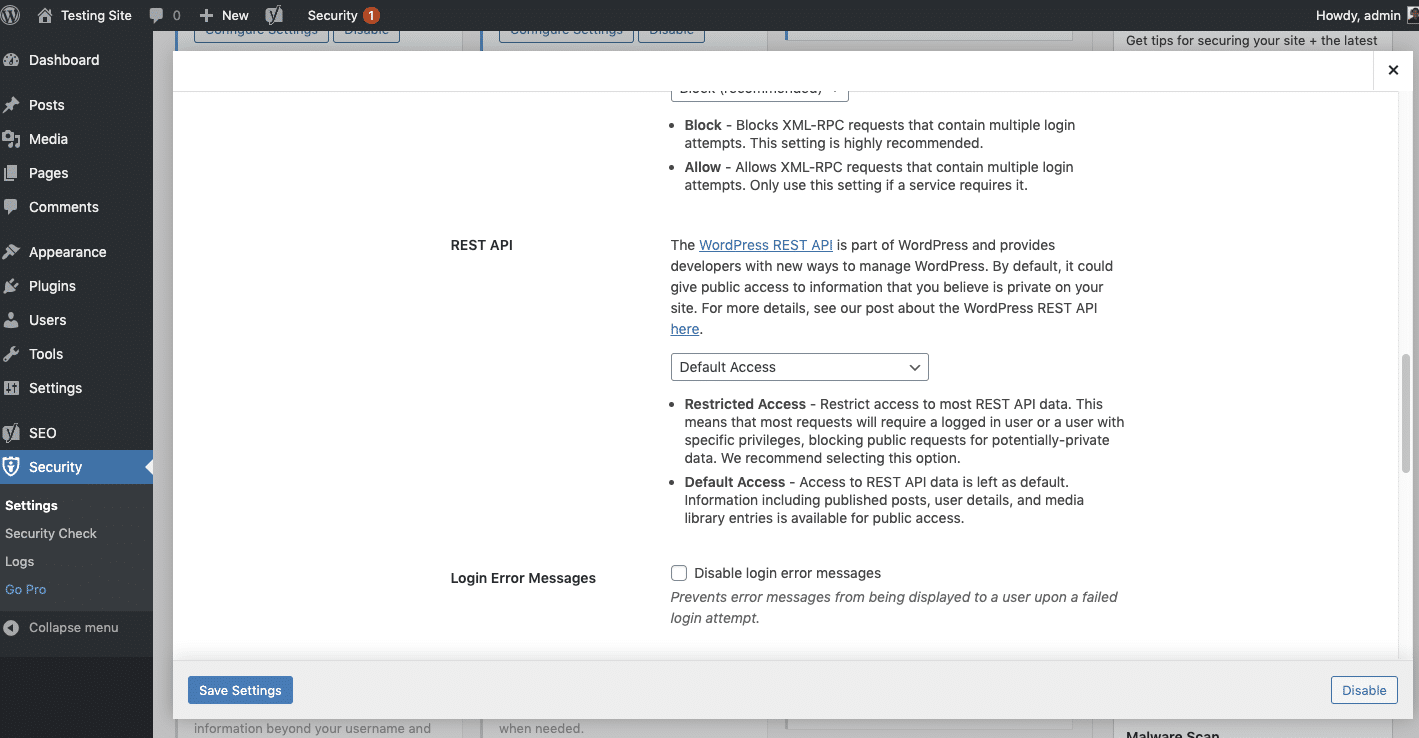Open the Users menu

76,320
